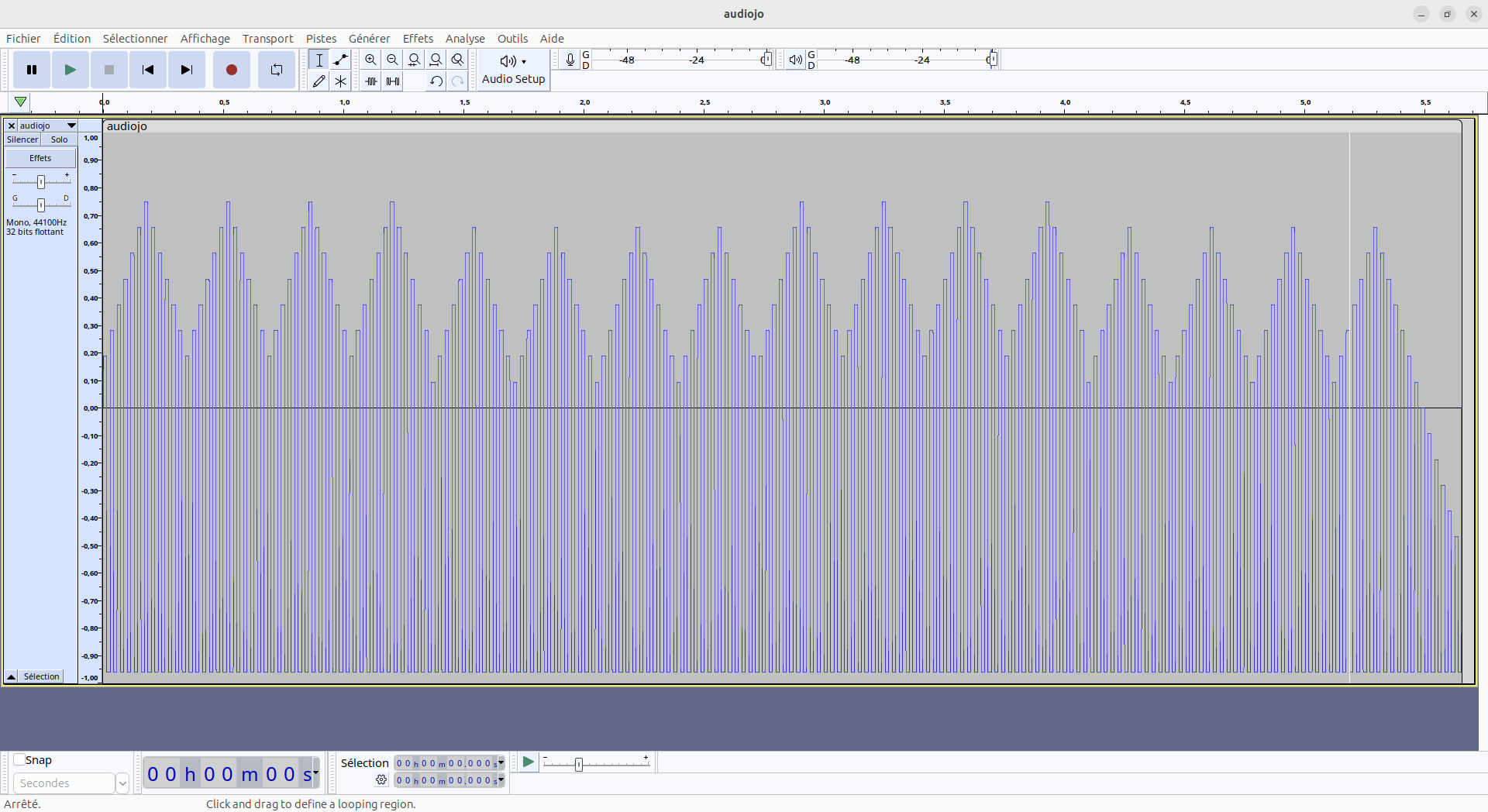Viewport: 1488px width, 812px height.
Task: Toggle the Silencer mute button
Action: [x=22, y=139]
